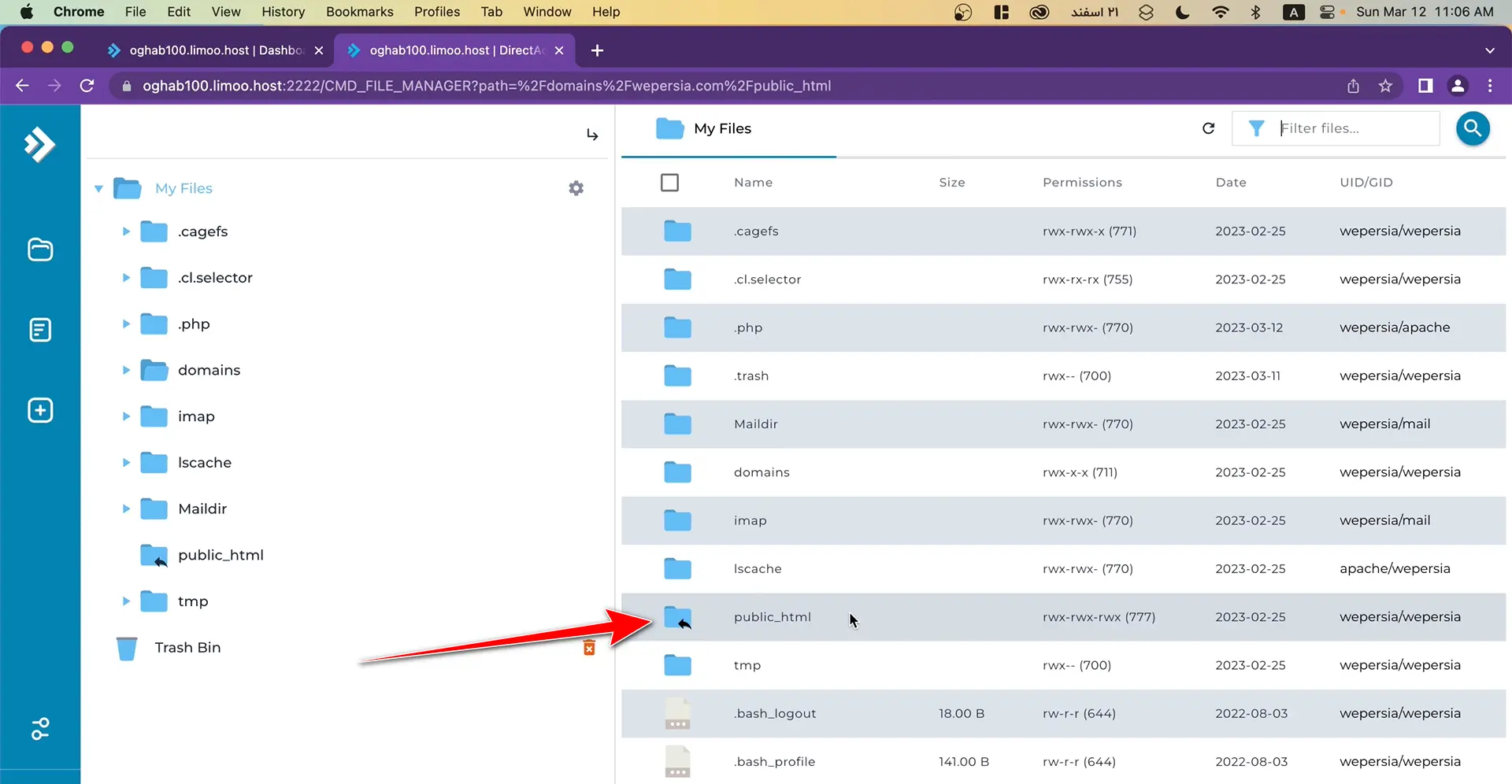Open the tmp folder name in file list
The height and width of the screenshot is (784, 1512).
point(747,666)
